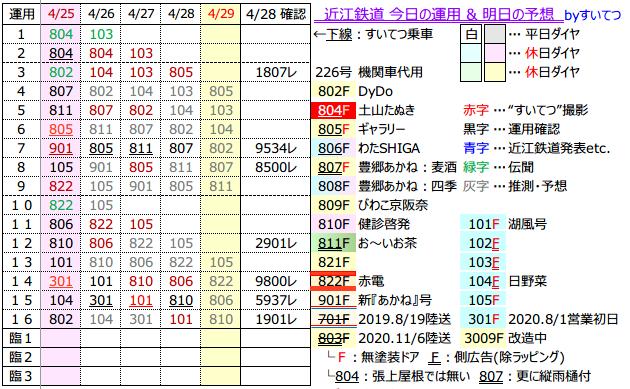Viewport: 630px width, 389px height.
Task: Select the 臨3 row label
Action: [x=21, y=376]
